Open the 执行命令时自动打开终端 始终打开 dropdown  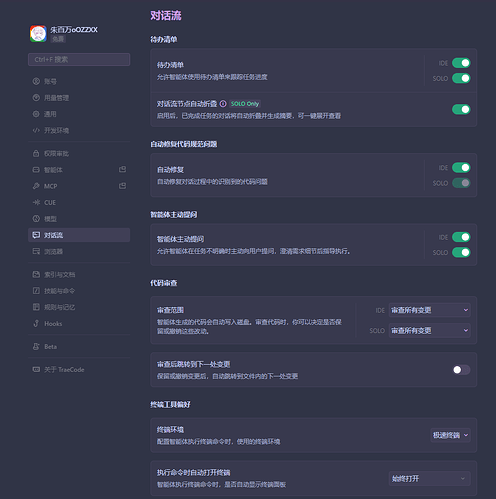coord(430,479)
